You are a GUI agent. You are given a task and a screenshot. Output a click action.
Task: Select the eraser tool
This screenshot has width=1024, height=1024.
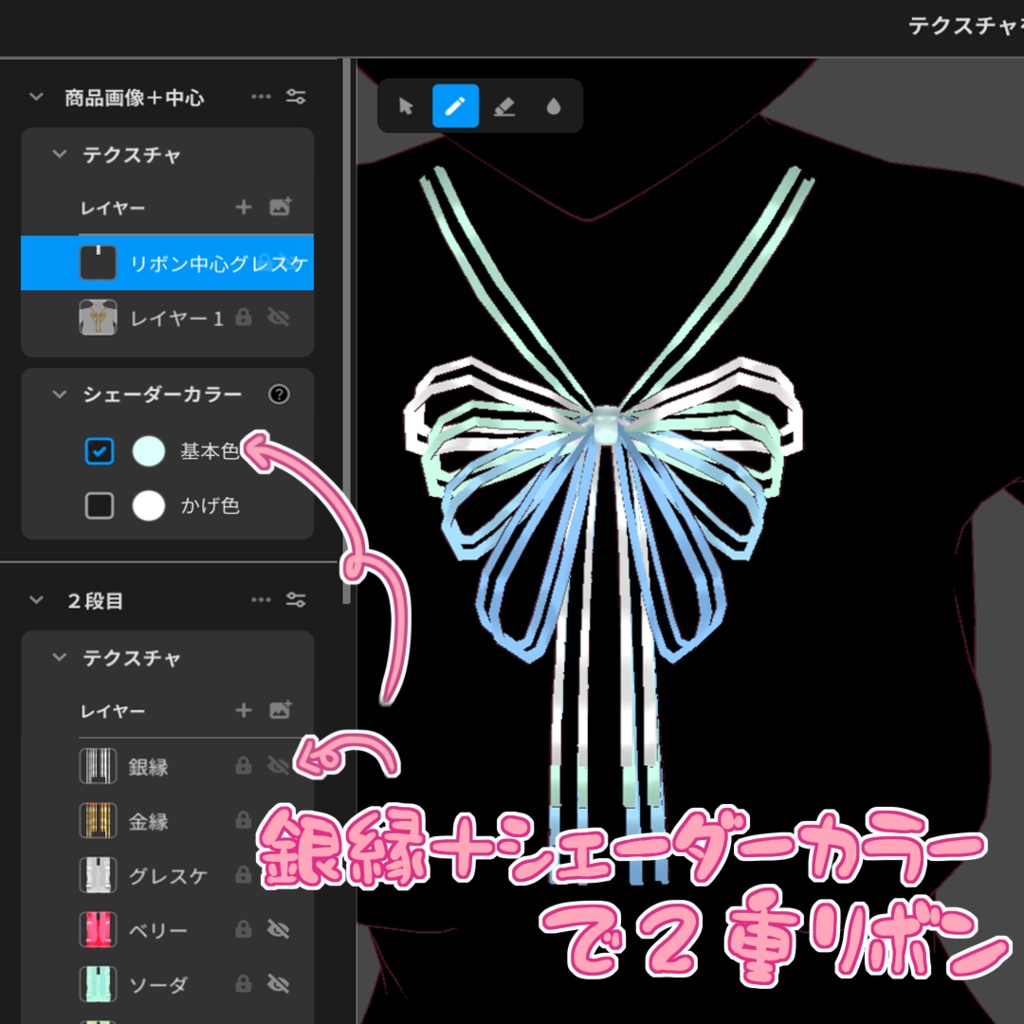click(504, 106)
